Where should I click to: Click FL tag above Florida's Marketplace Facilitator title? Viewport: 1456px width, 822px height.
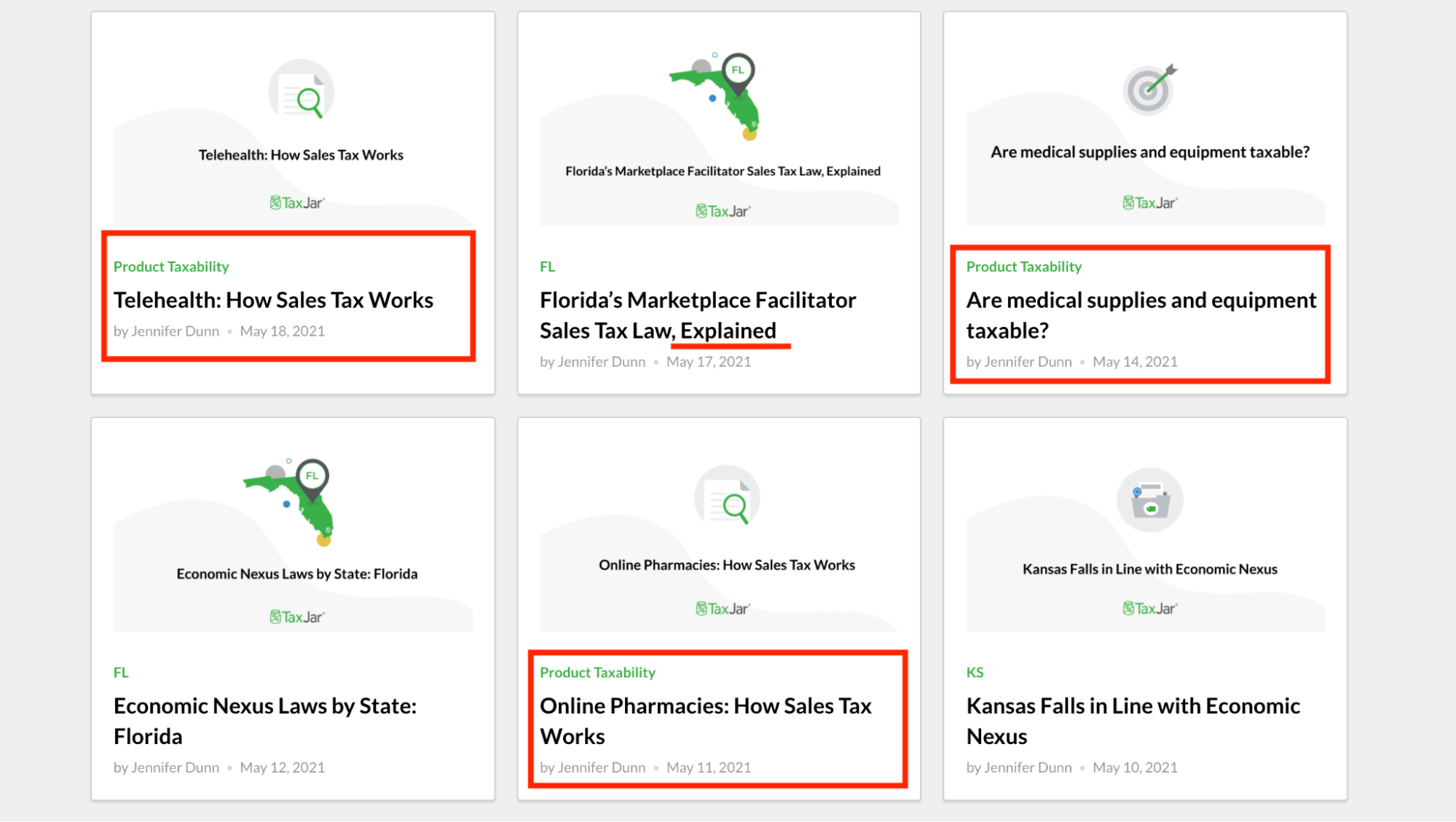pos(547,266)
